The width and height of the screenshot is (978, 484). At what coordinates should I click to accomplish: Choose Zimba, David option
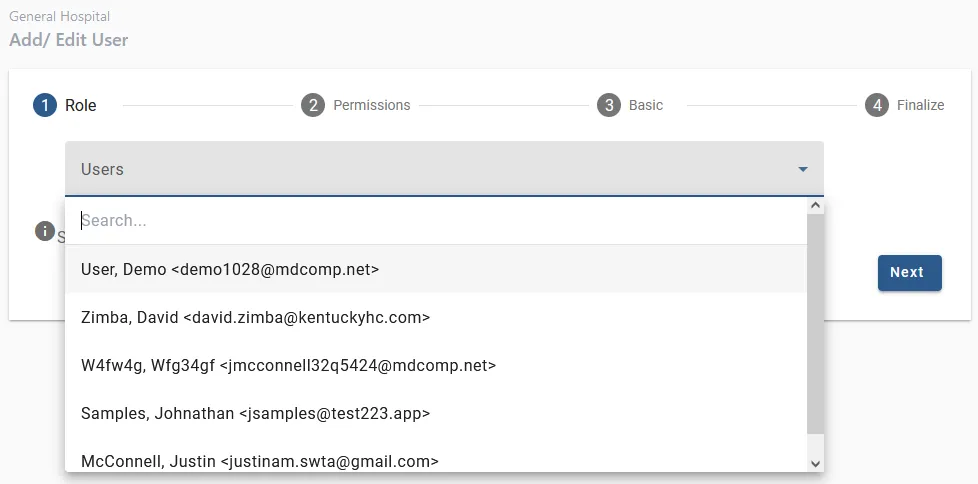click(x=255, y=317)
